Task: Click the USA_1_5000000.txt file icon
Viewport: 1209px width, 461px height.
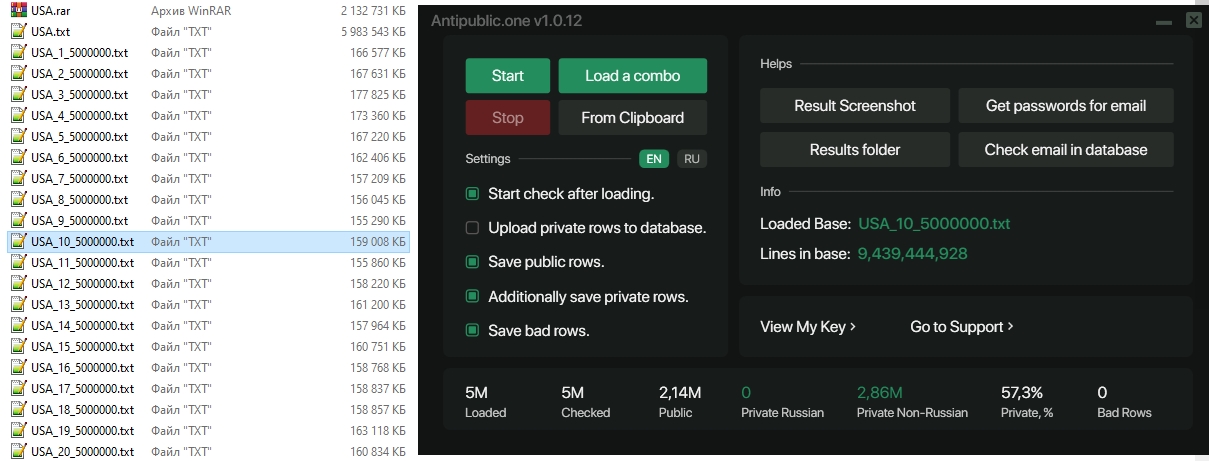Action: (x=18, y=52)
